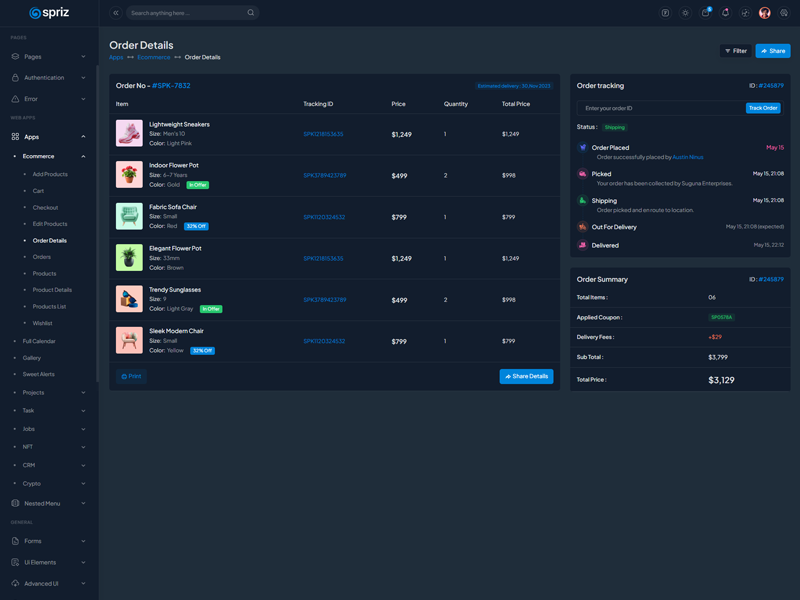The height and width of the screenshot is (600, 800).
Task: Click the Filter button
Action: pos(736,51)
